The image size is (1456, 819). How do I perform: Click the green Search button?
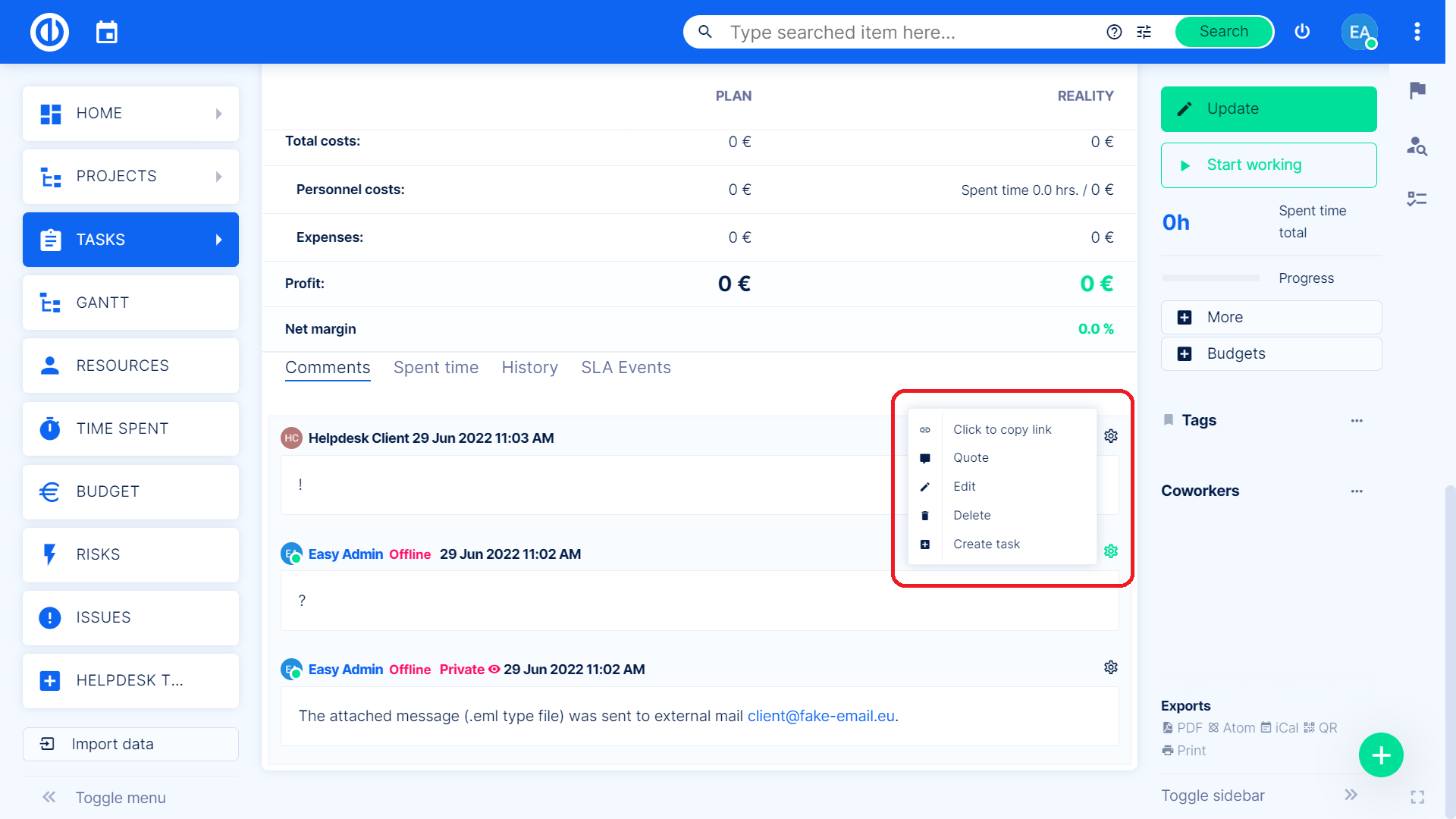pyautogui.click(x=1224, y=32)
